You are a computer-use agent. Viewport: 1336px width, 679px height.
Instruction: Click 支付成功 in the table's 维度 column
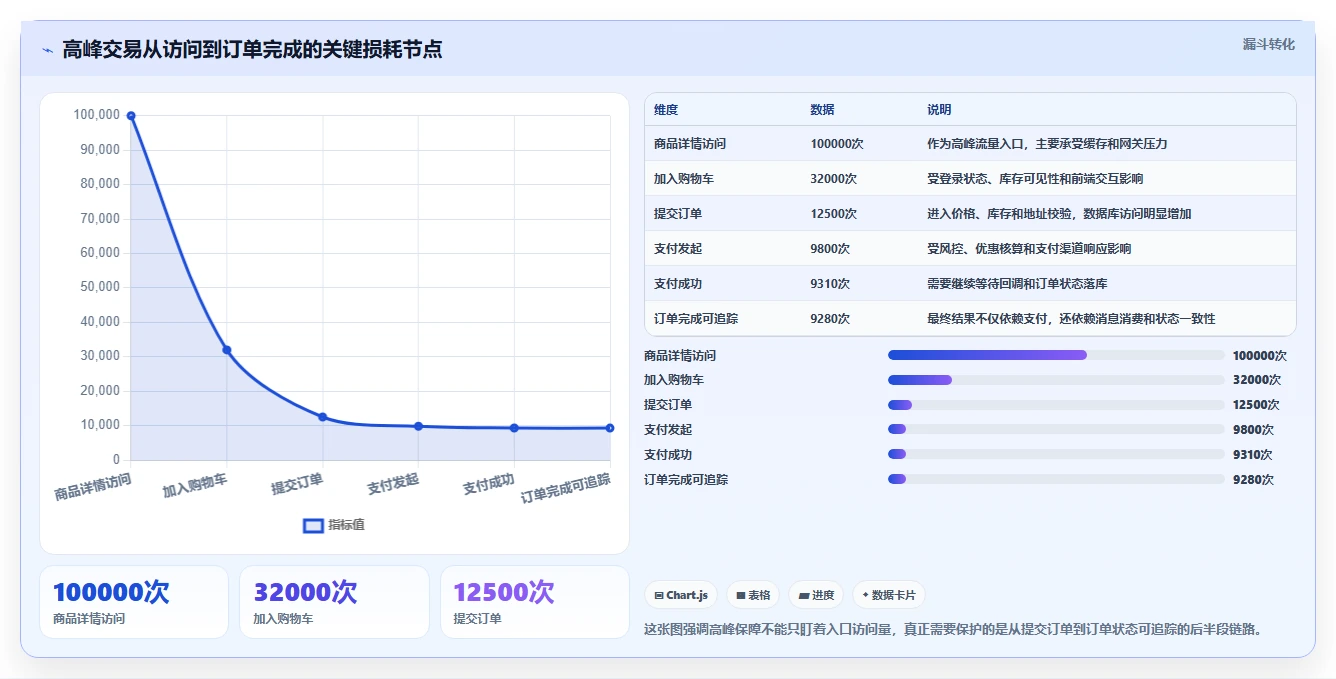678,284
